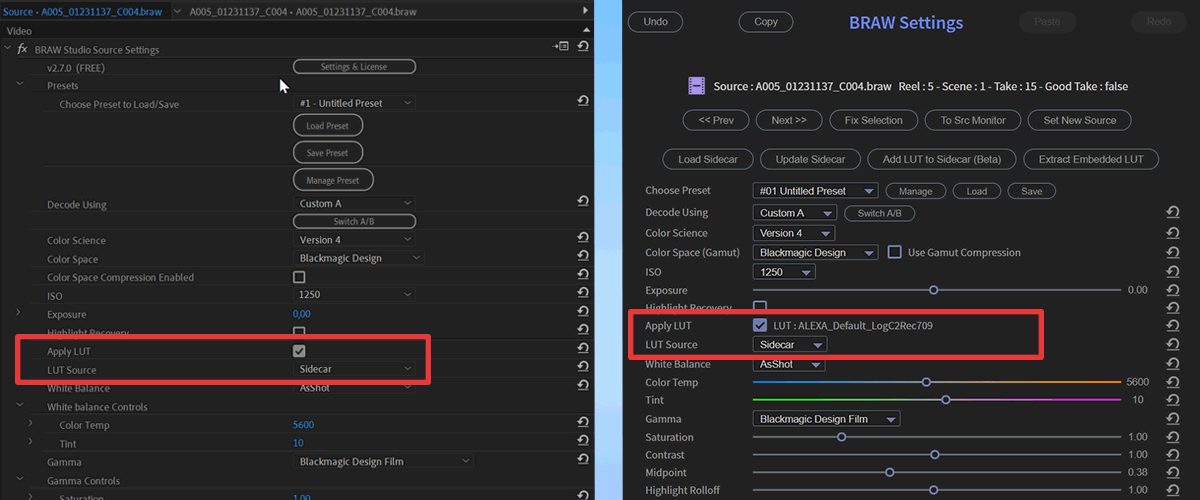Image resolution: width=1200 pixels, height=500 pixels.
Task: Reset Color Space Gamut in BRAW Settings
Action: coord(1172,252)
